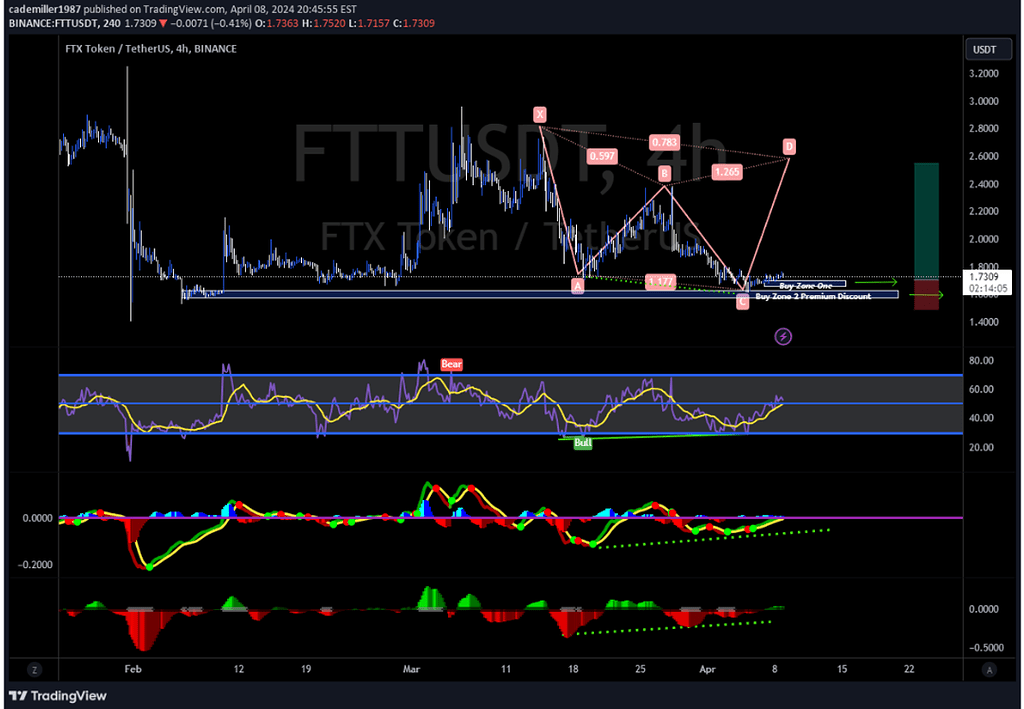The height and width of the screenshot is (709, 1024).
Task: Click the 0.597 ratio label
Action: click(601, 156)
